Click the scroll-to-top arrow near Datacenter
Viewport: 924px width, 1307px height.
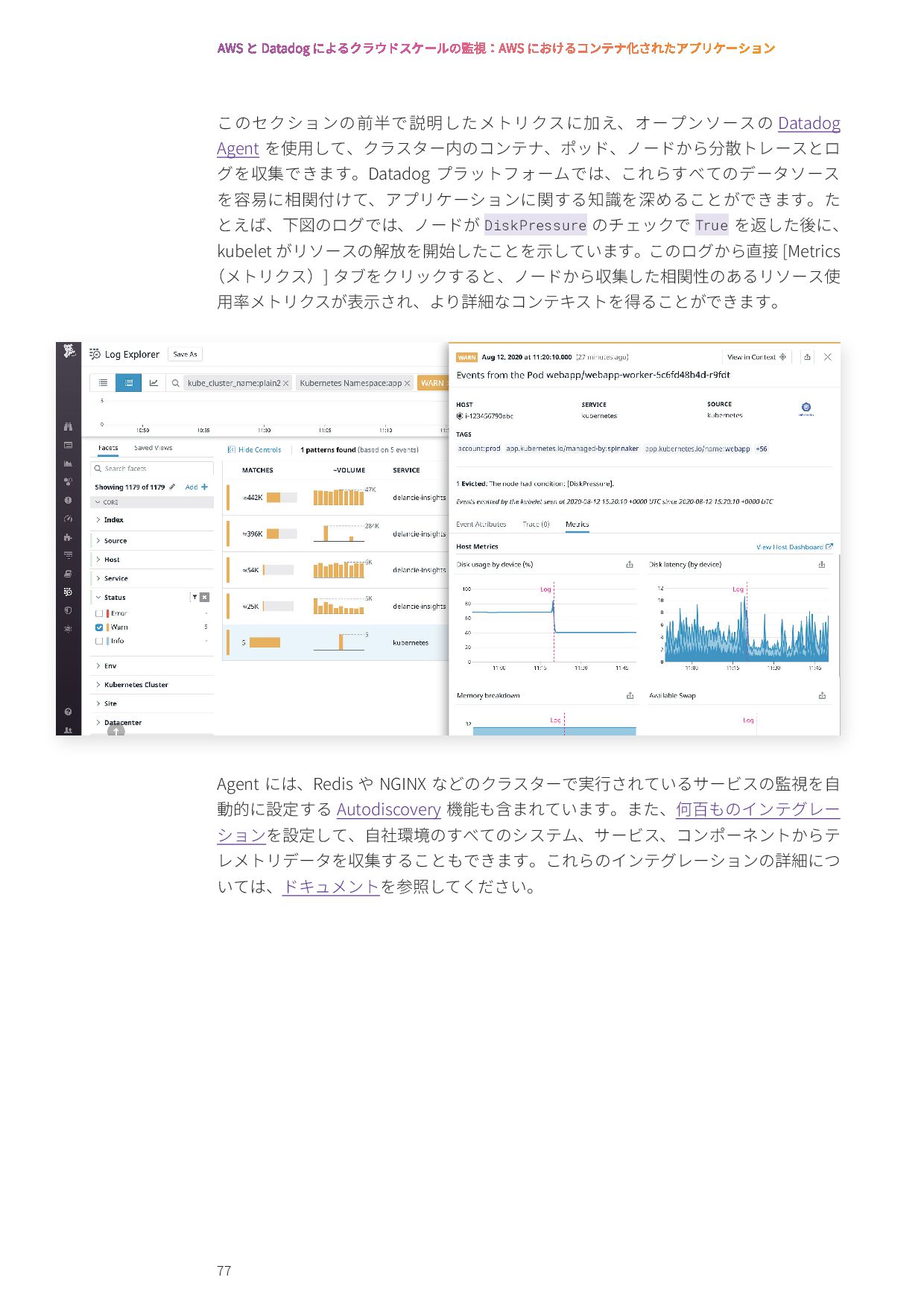[x=115, y=731]
